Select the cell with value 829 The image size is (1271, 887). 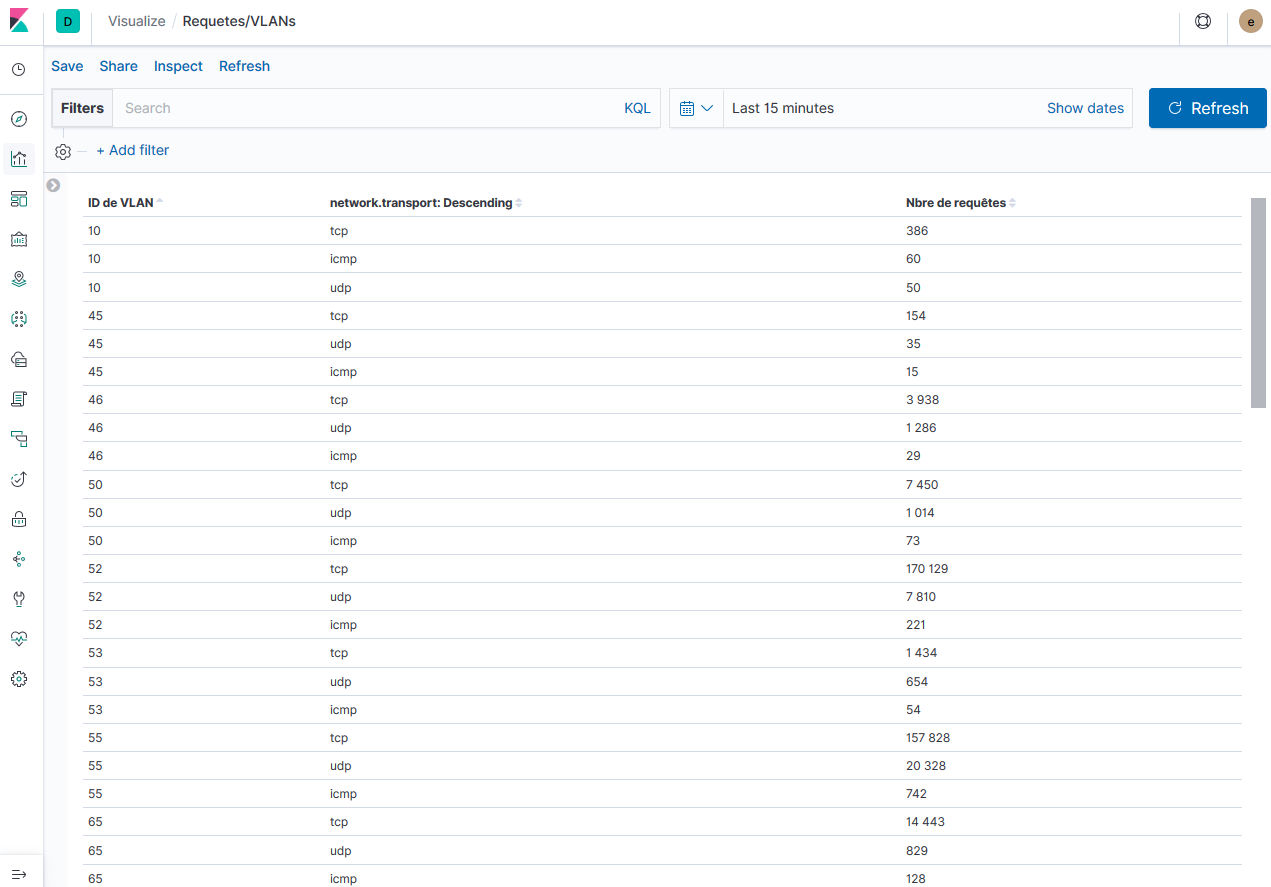917,850
